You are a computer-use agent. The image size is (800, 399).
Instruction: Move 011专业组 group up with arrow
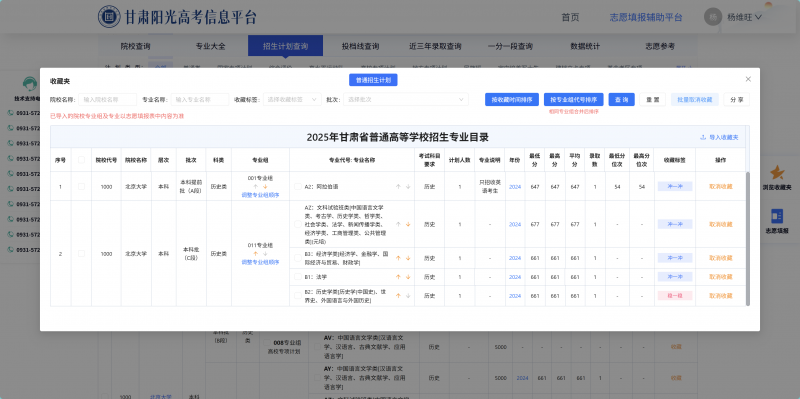pos(256,254)
